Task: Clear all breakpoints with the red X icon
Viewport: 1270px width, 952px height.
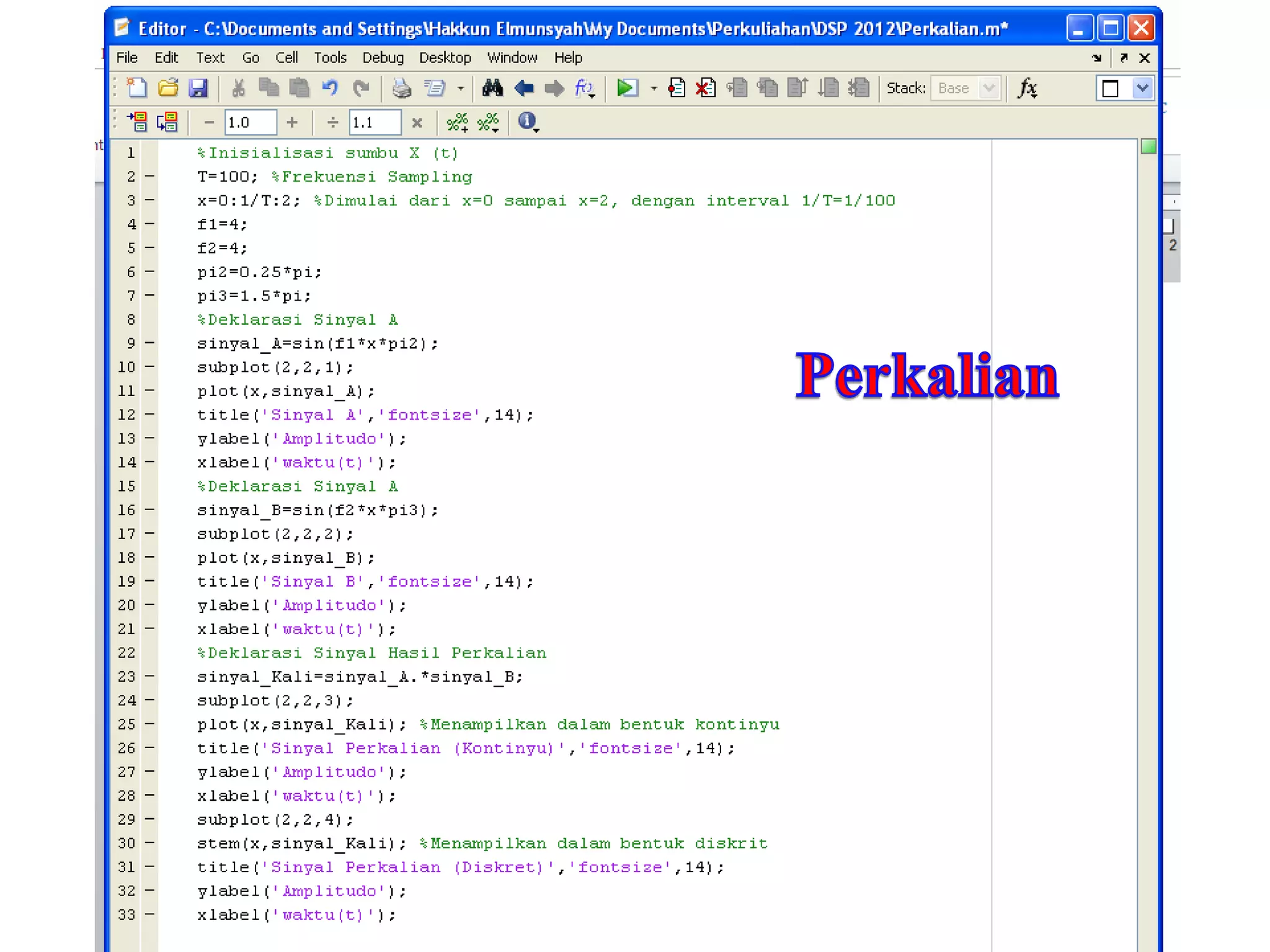Action: coord(706,88)
